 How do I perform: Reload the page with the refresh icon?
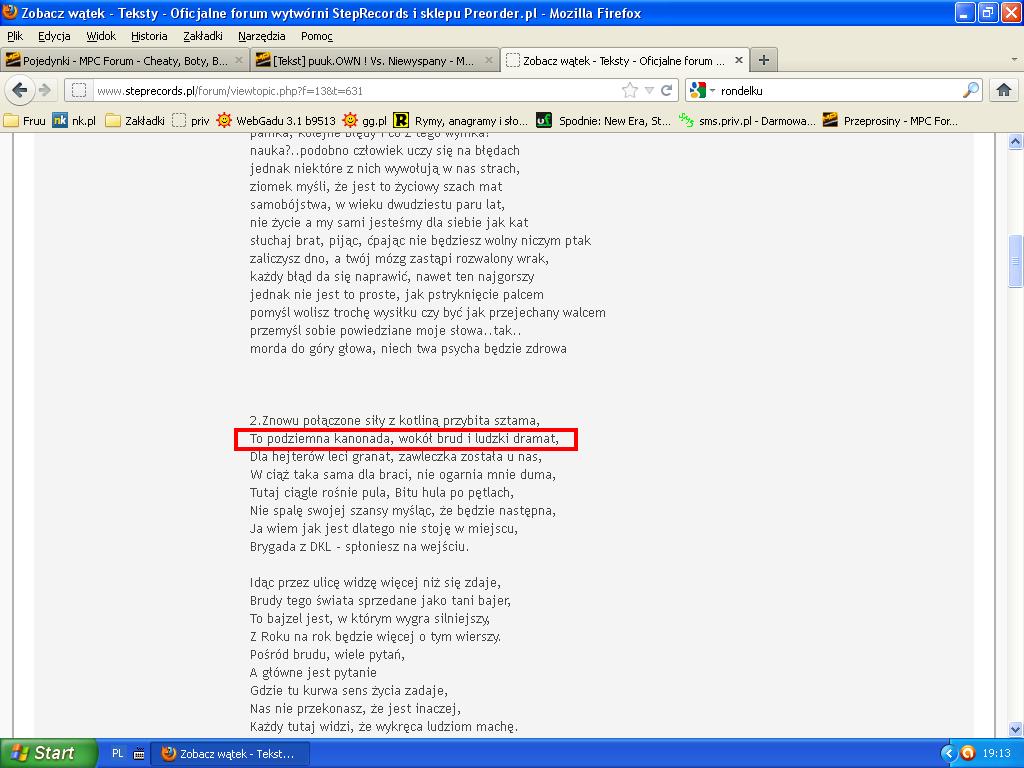point(667,90)
